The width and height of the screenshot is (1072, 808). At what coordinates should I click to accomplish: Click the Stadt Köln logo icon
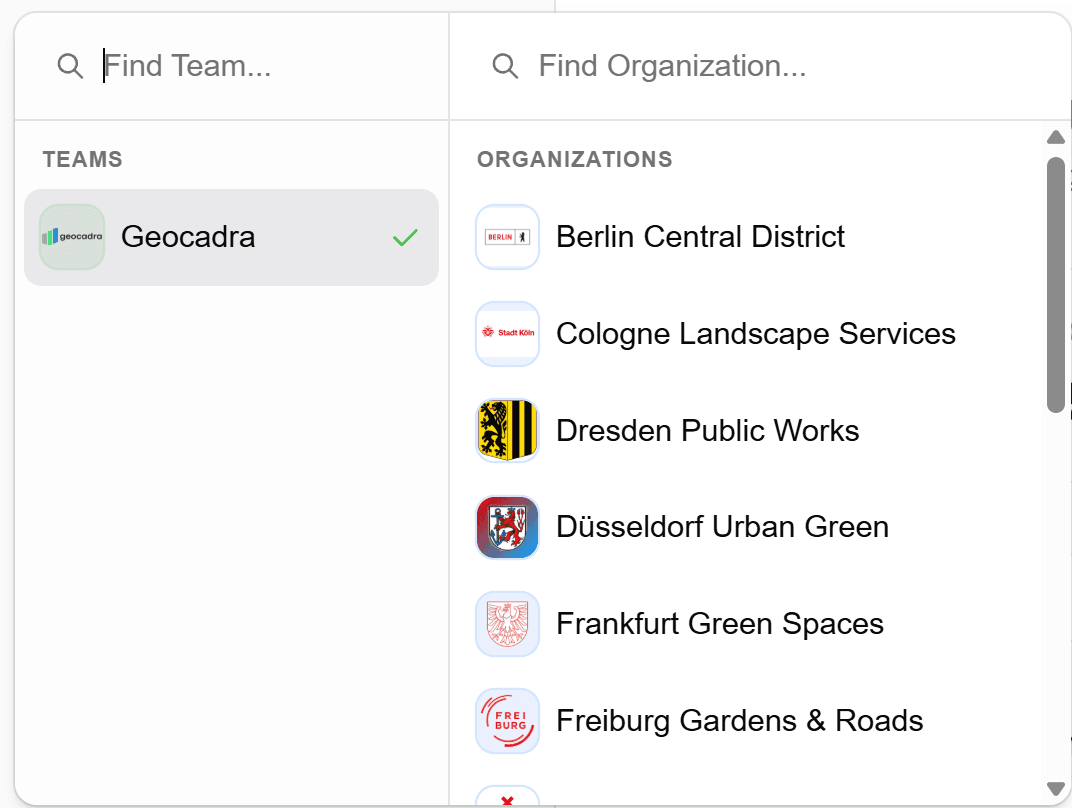pos(507,333)
